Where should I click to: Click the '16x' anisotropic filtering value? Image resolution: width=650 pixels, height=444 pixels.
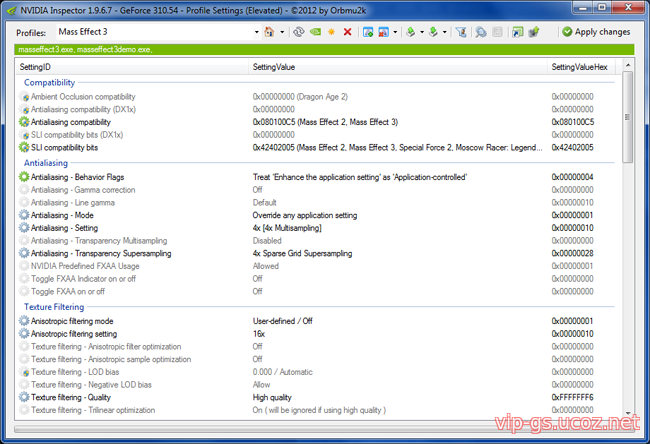pos(259,334)
